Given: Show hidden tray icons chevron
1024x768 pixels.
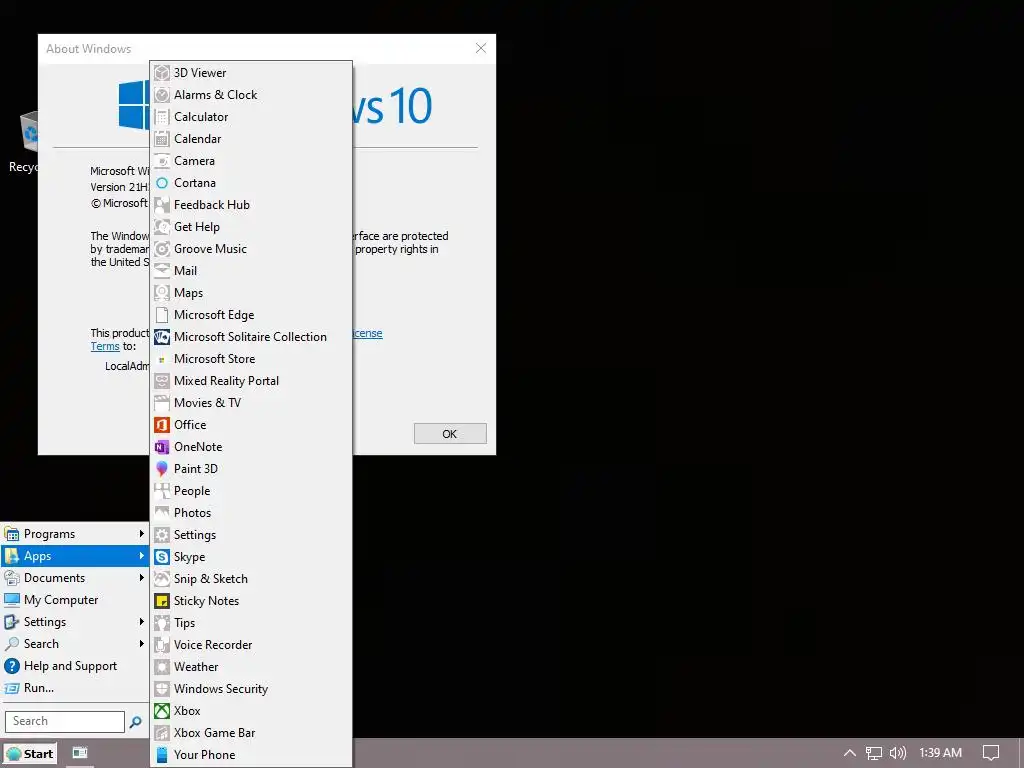Looking at the screenshot, I should point(850,753).
